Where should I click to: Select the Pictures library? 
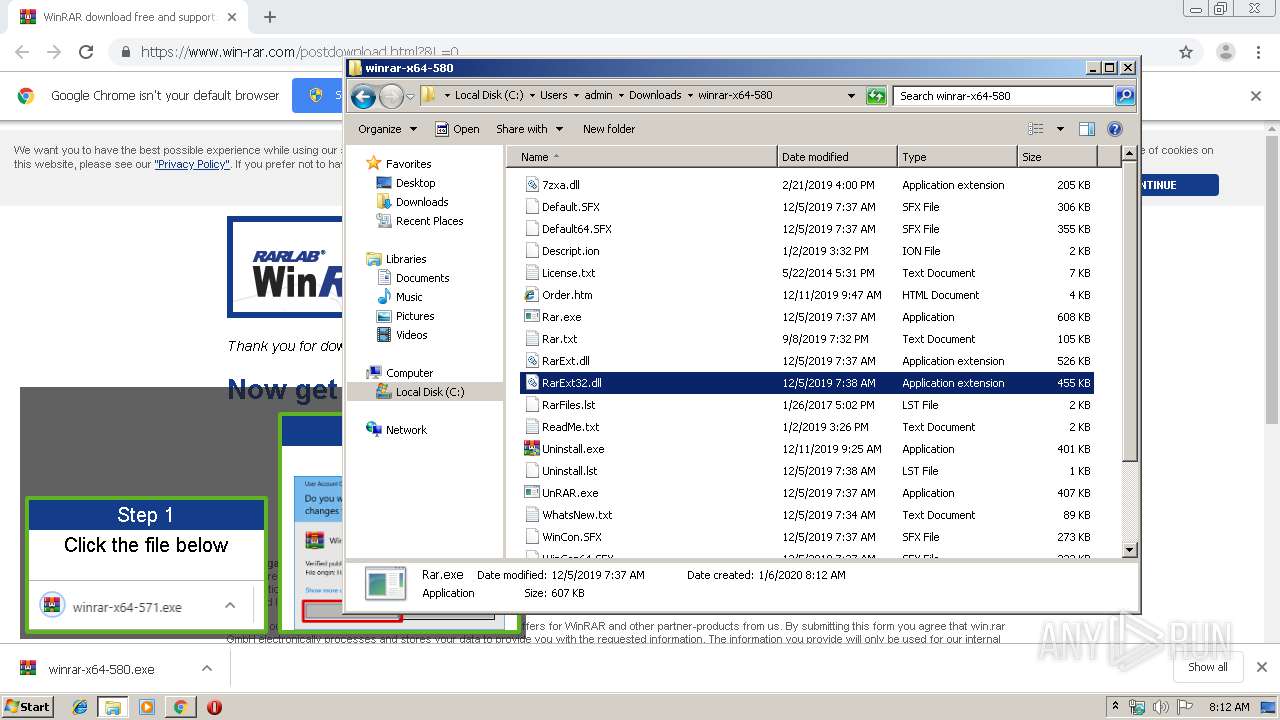point(404,316)
